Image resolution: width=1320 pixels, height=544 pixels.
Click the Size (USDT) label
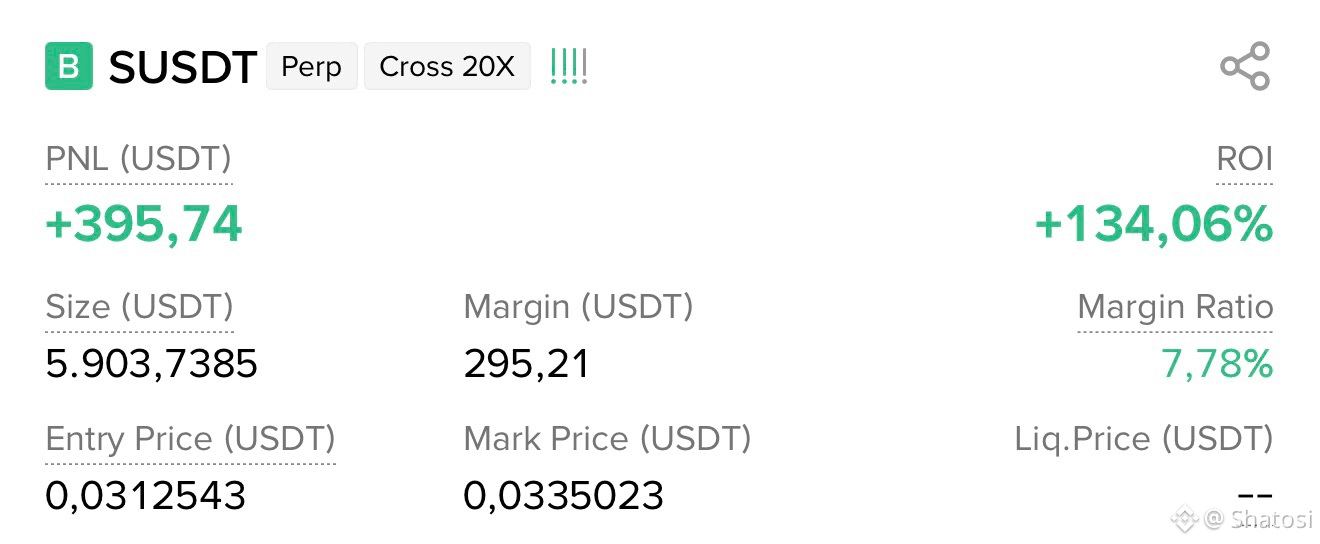[x=140, y=307]
